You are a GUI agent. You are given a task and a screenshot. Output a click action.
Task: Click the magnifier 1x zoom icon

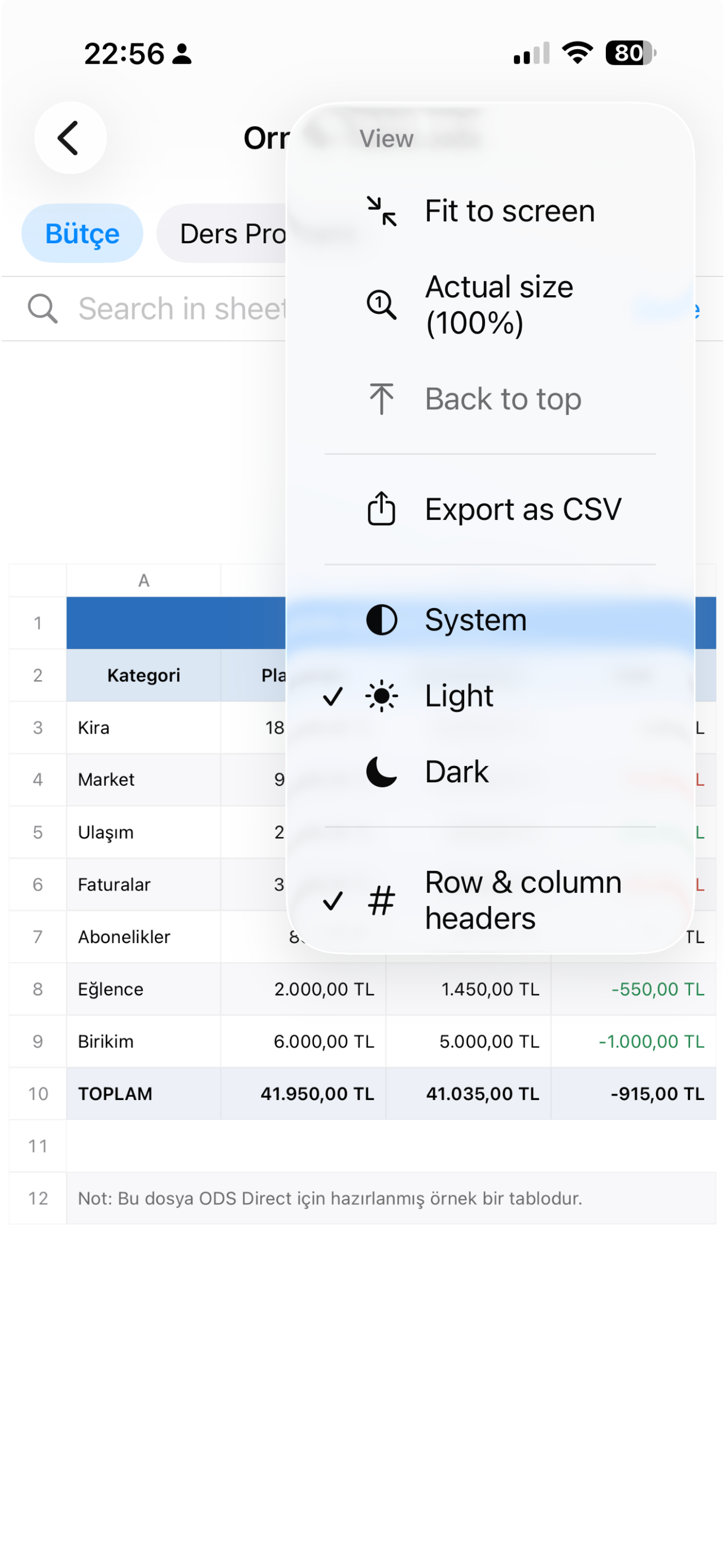(382, 304)
